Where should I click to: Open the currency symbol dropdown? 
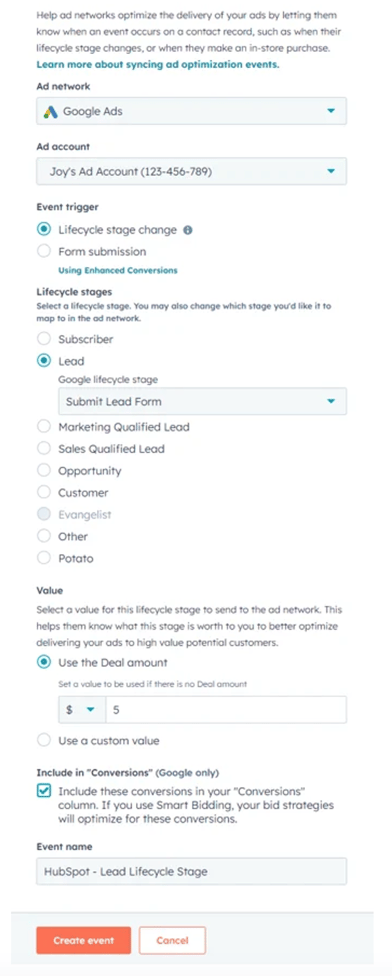pyautogui.click(x=82, y=710)
